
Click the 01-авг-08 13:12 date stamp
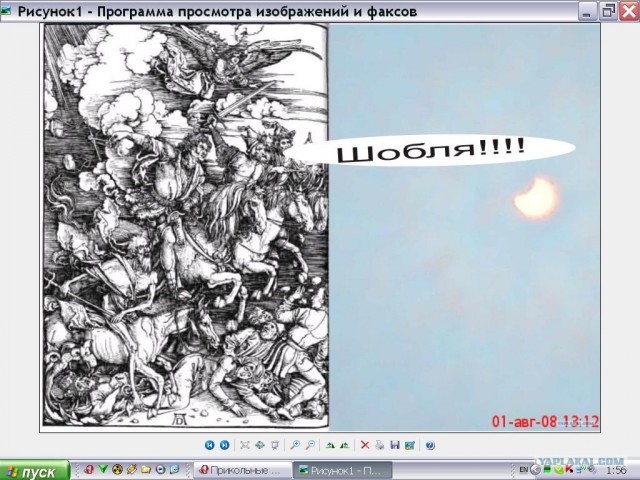click(545, 421)
